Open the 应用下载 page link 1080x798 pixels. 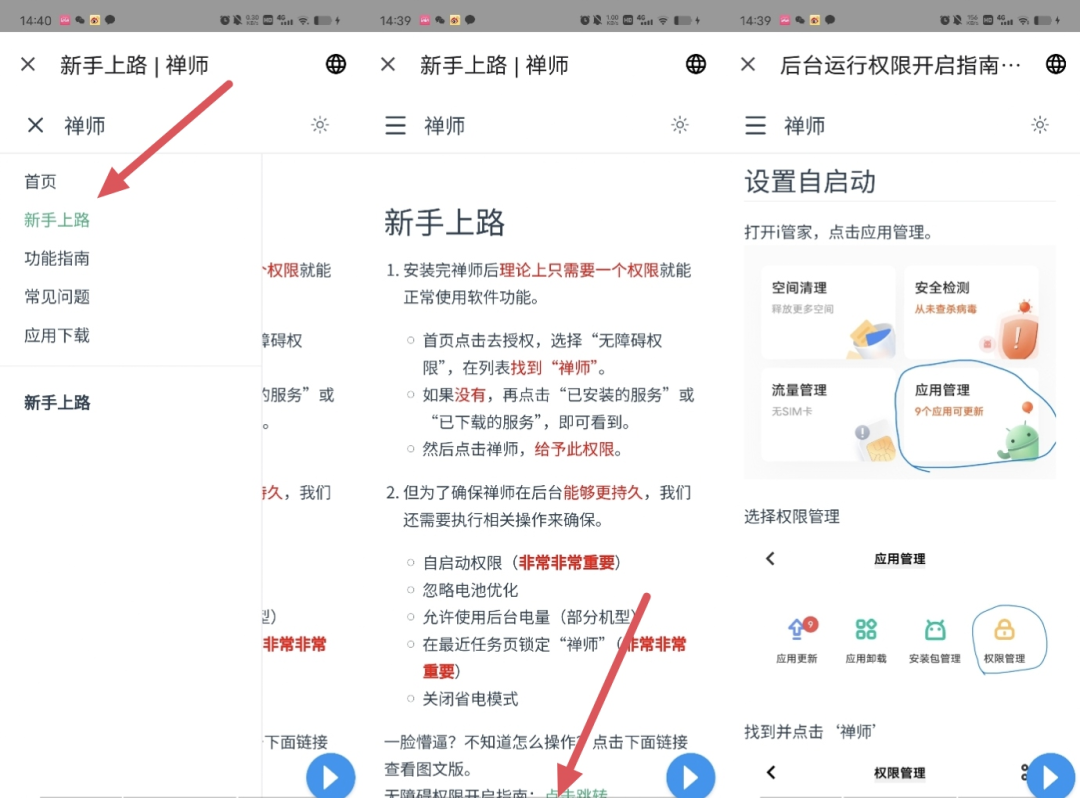[55, 335]
